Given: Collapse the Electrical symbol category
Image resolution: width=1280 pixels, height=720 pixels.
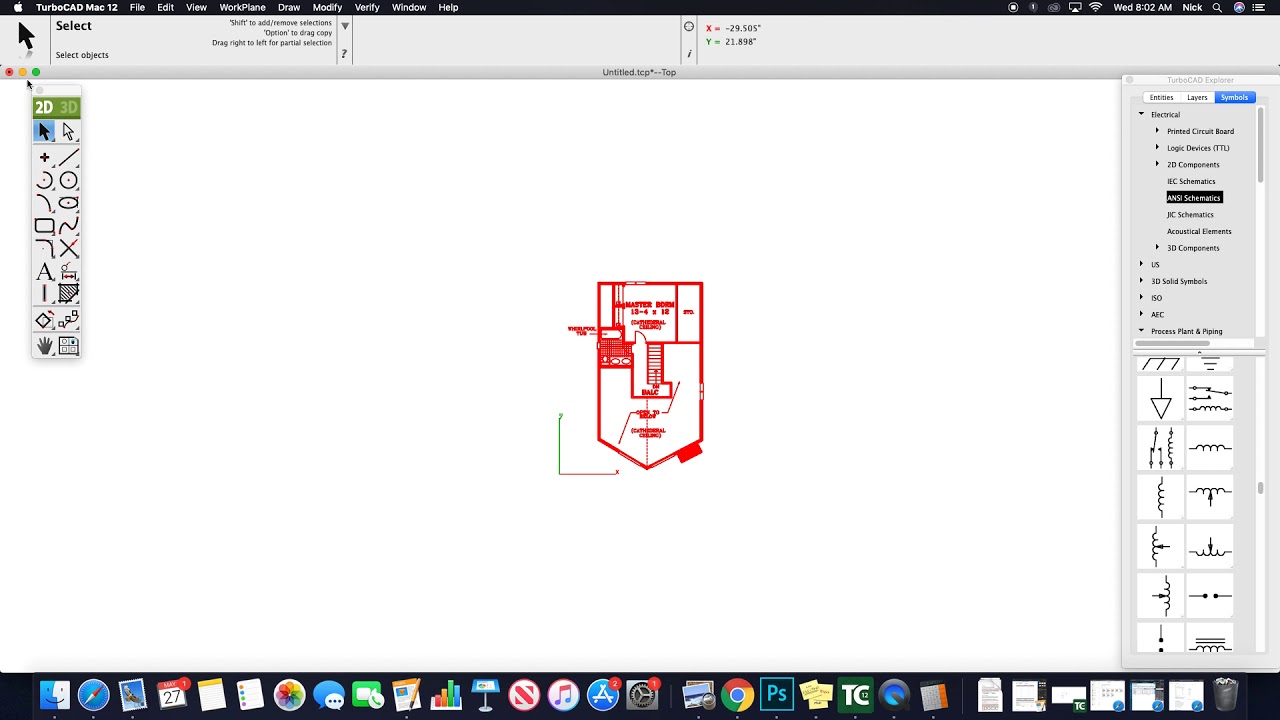Looking at the screenshot, I should 1141,114.
